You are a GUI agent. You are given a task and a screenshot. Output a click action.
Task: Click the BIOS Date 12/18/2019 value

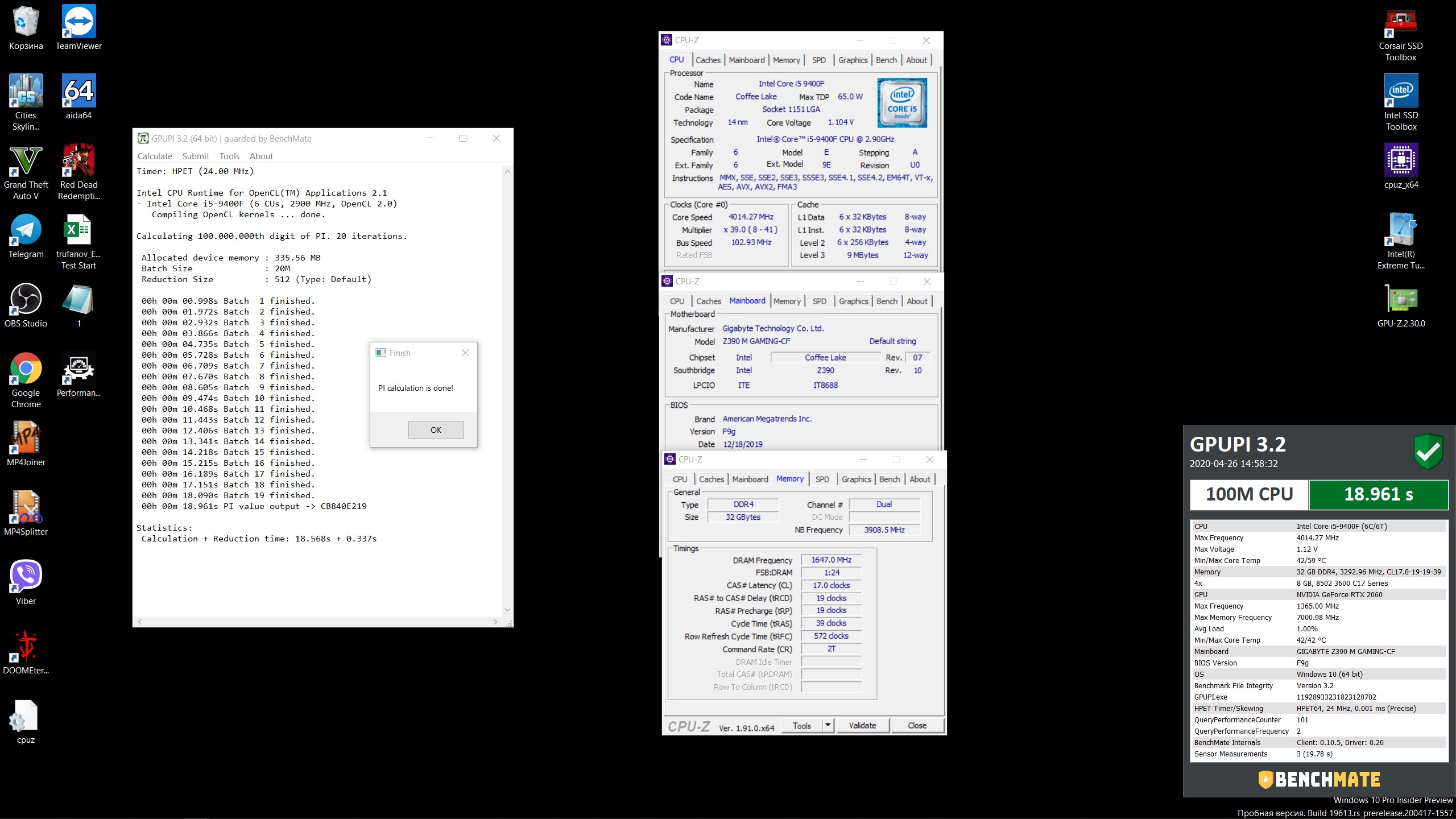point(742,444)
